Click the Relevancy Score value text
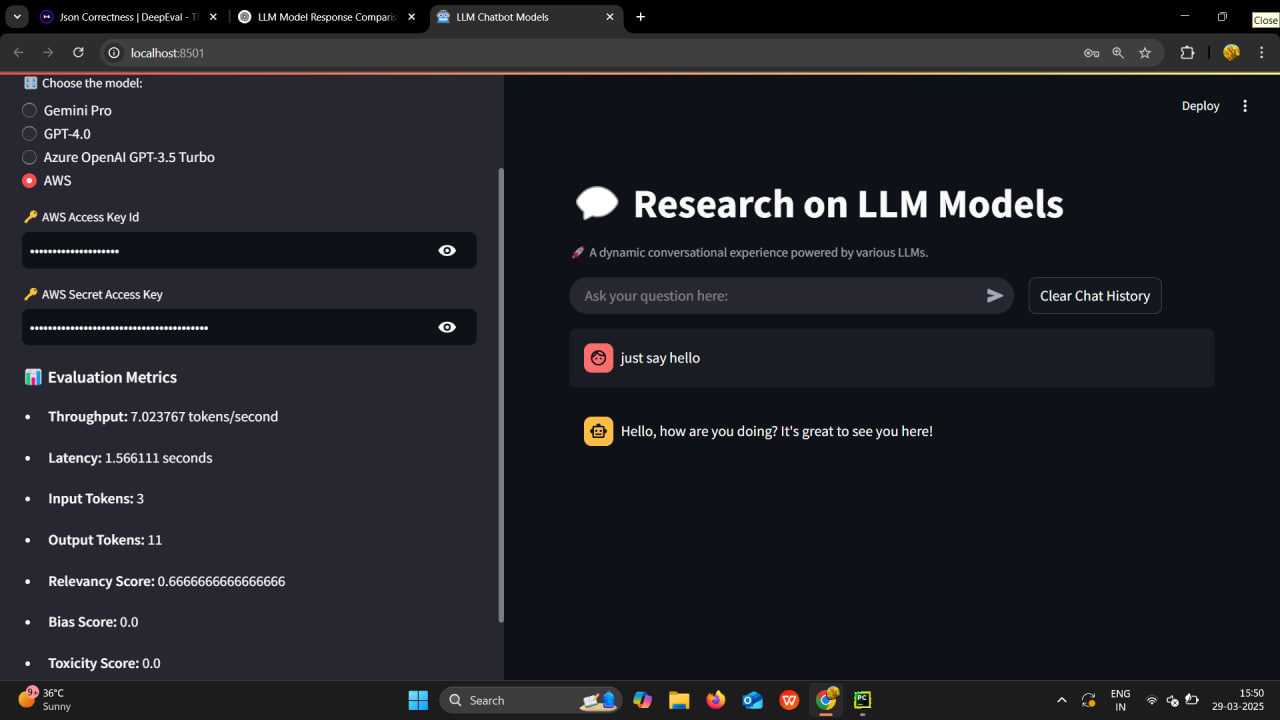 [x=221, y=581]
